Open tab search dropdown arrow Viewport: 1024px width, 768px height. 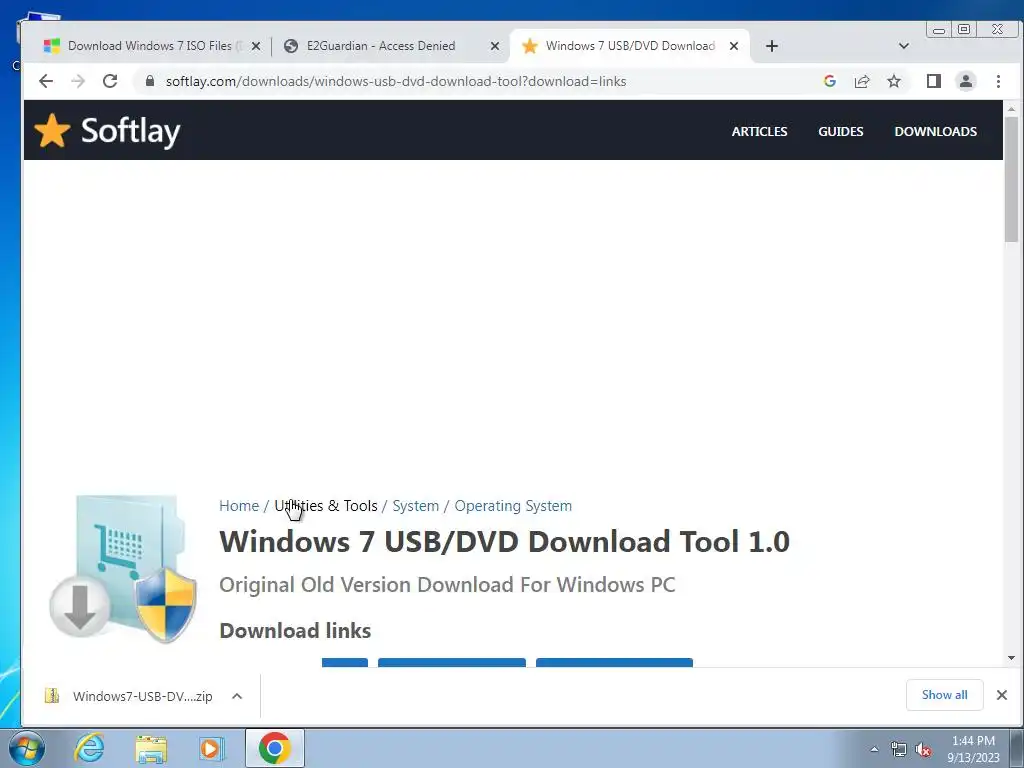(x=904, y=46)
